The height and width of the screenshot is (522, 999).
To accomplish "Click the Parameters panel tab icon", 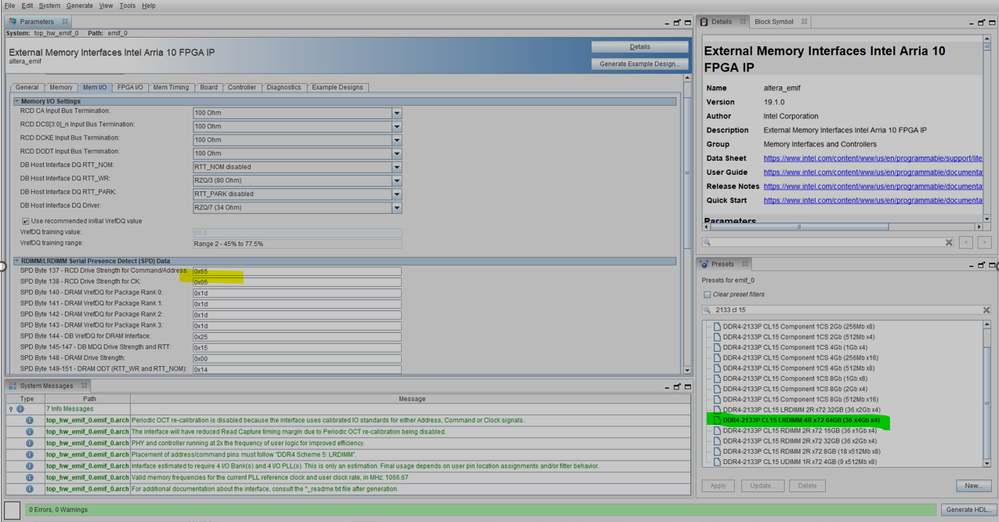I will [13, 21].
